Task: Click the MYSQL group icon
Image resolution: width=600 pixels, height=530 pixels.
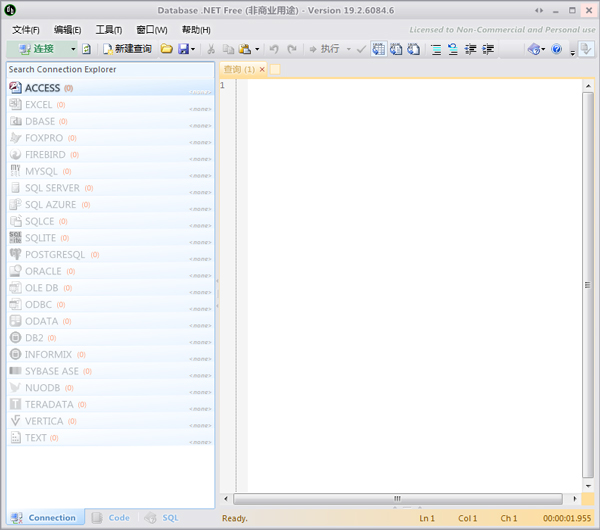Action: [15, 171]
